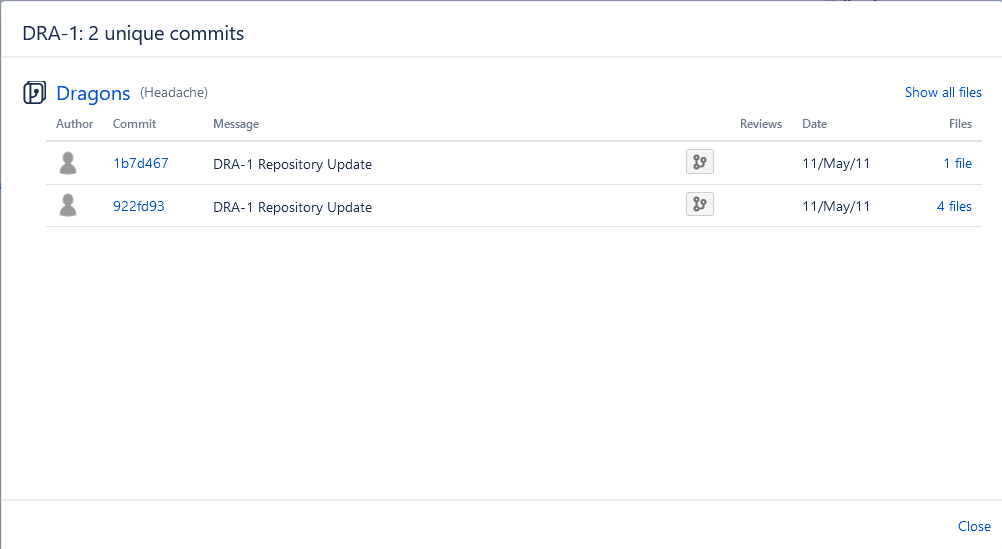Click the Date column header
1002x549 pixels.
(x=814, y=124)
